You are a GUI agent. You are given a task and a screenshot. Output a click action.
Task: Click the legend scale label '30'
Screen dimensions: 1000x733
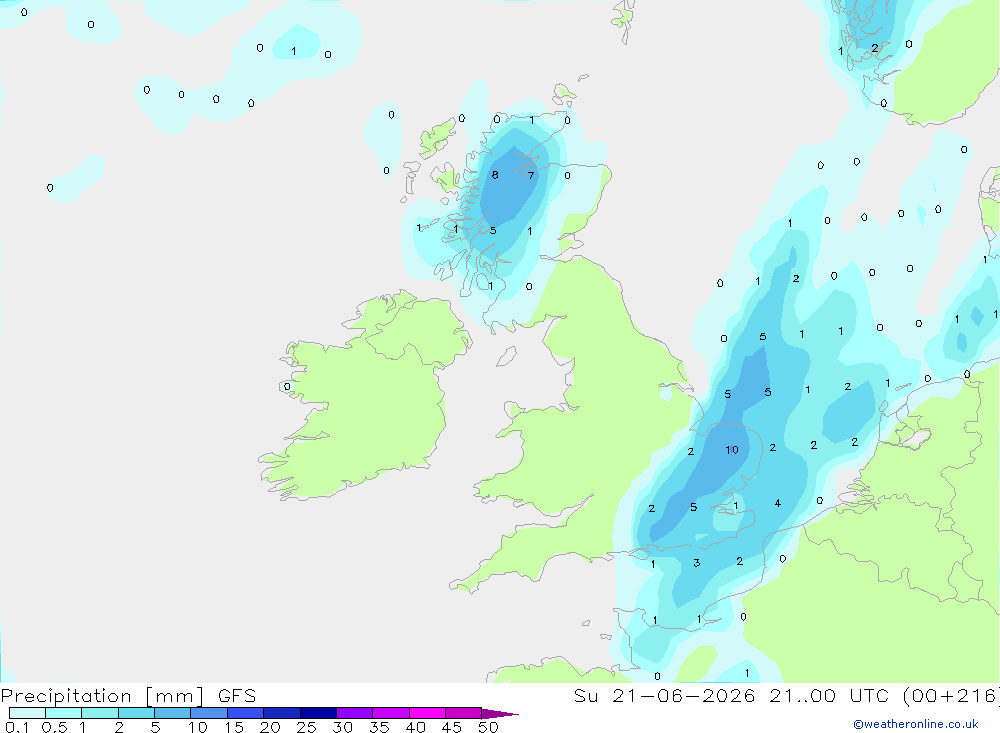(342, 727)
